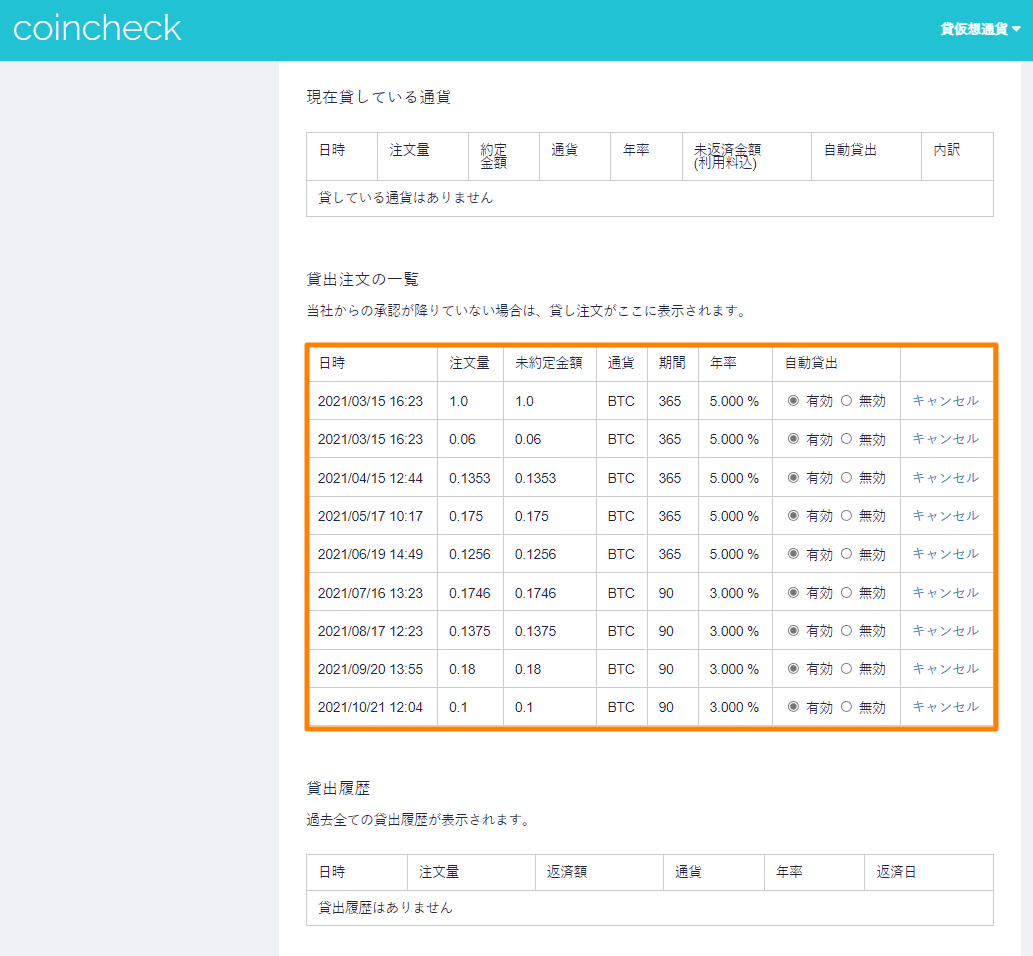Cancel the 2021/04/15 12:44 order
Image resolution: width=1033 pixels, height=956 pixels.
click(x=945, y=478)
